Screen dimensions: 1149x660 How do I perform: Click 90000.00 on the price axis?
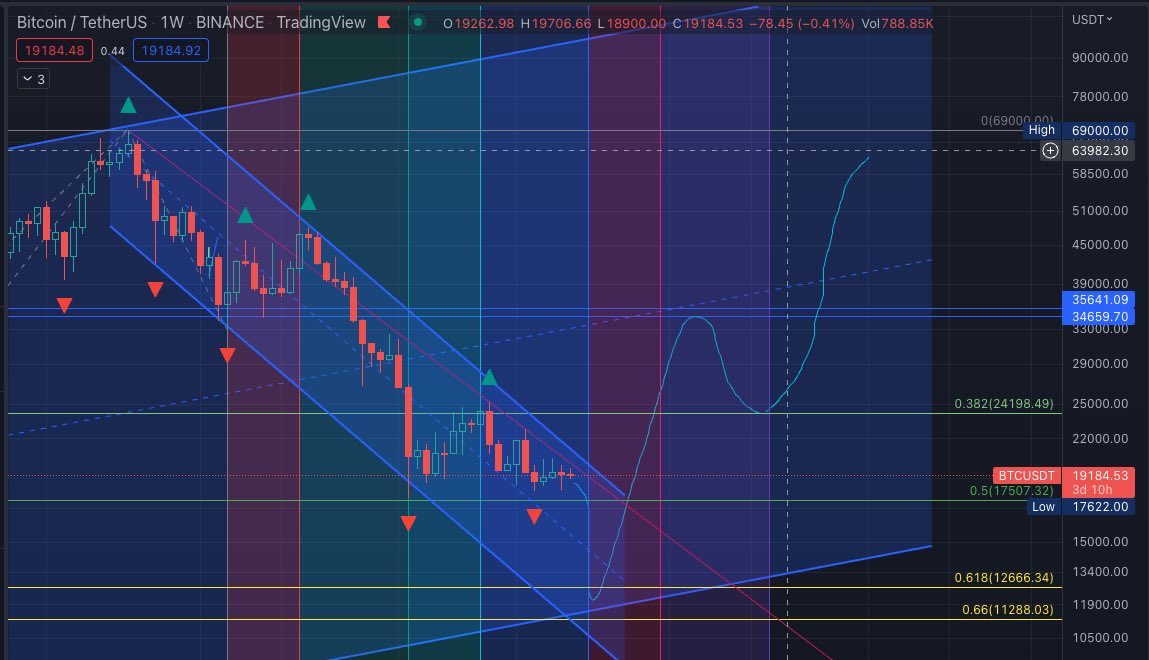tap(1100, 58)
